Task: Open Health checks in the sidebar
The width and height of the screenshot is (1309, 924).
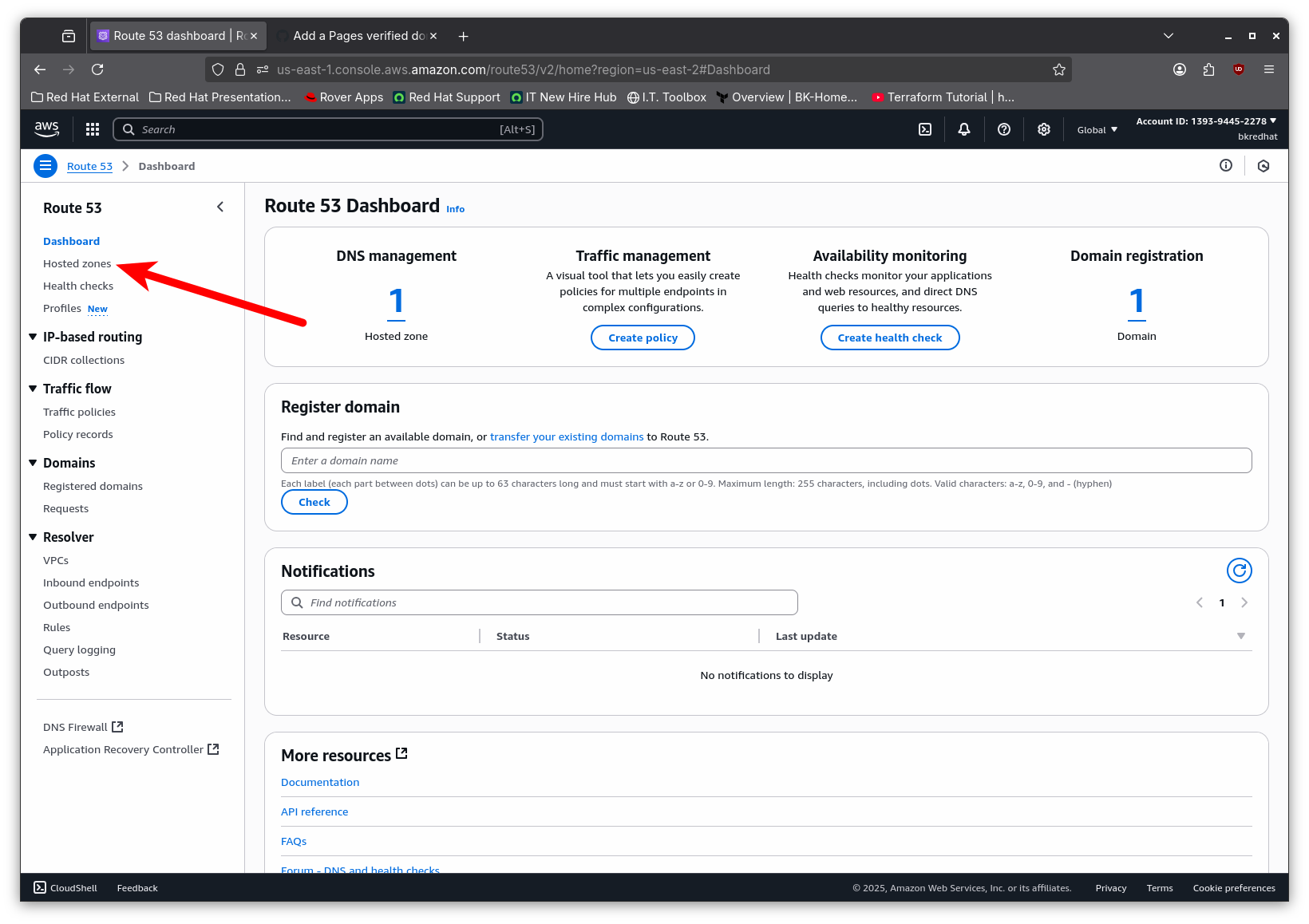Action: click(x=78, y=286)
